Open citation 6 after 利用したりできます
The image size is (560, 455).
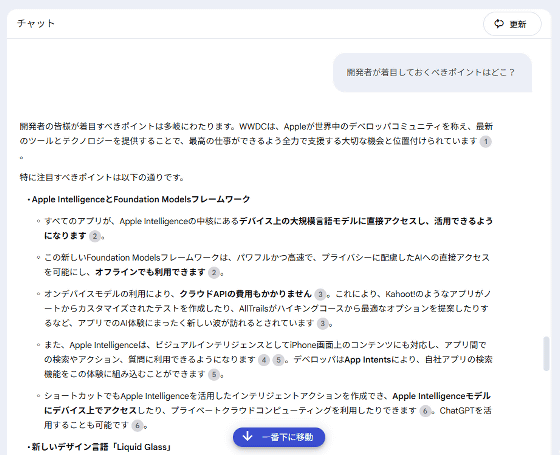(425, 411)
